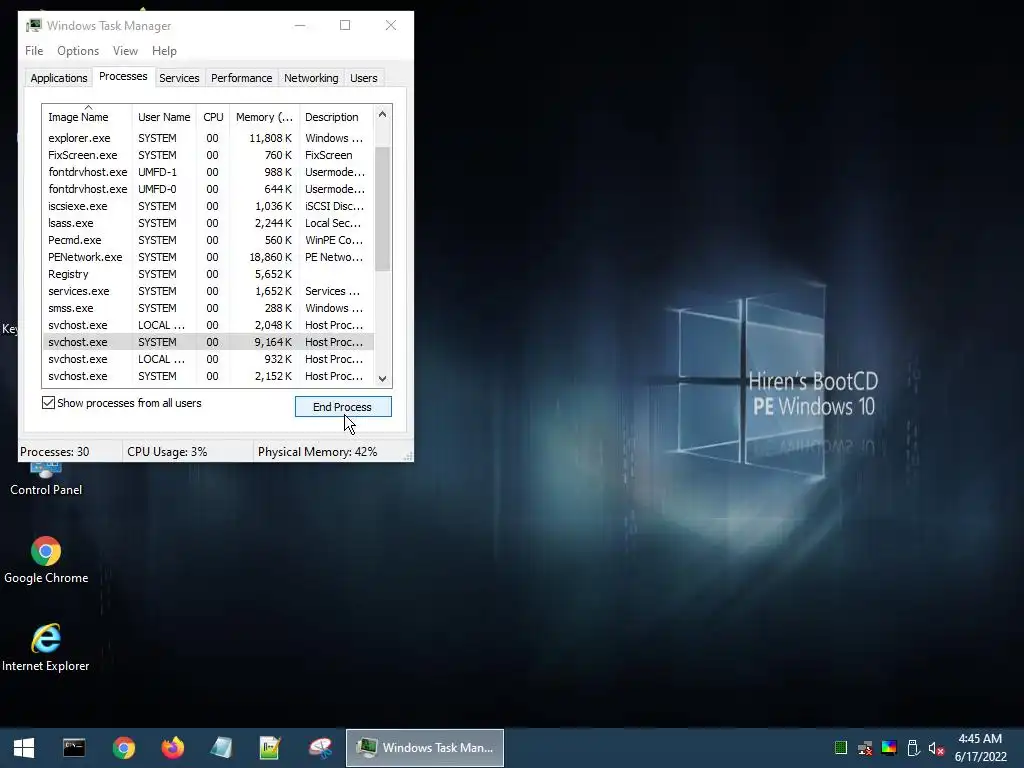Open the View menu
The width and height of the screenshot is (1024, 768).
point(125,51)
